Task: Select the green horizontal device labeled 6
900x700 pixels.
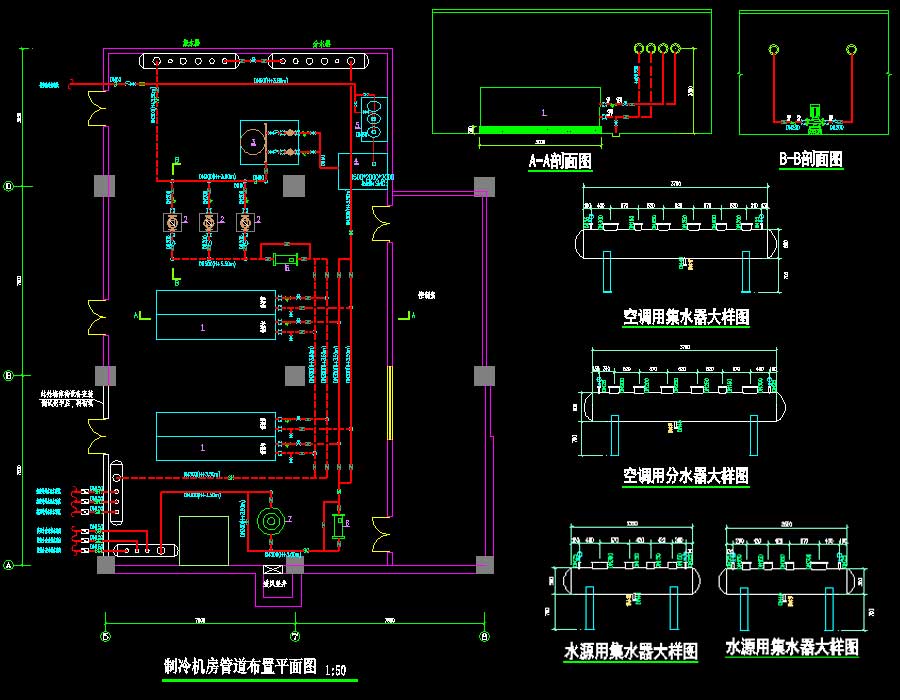Action: (x=285, y=259)
